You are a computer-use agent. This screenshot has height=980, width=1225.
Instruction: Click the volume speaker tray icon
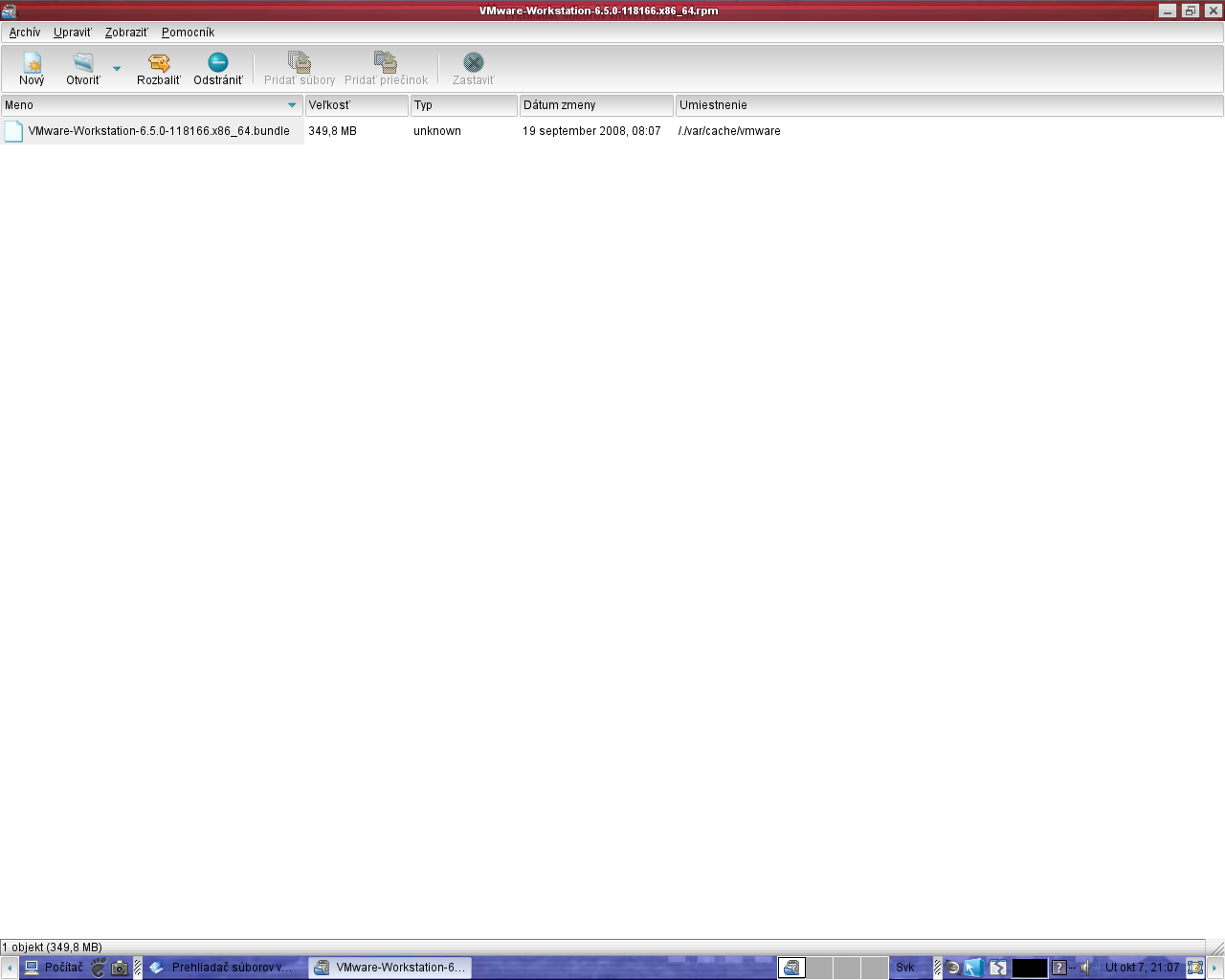coord(1087,968)
